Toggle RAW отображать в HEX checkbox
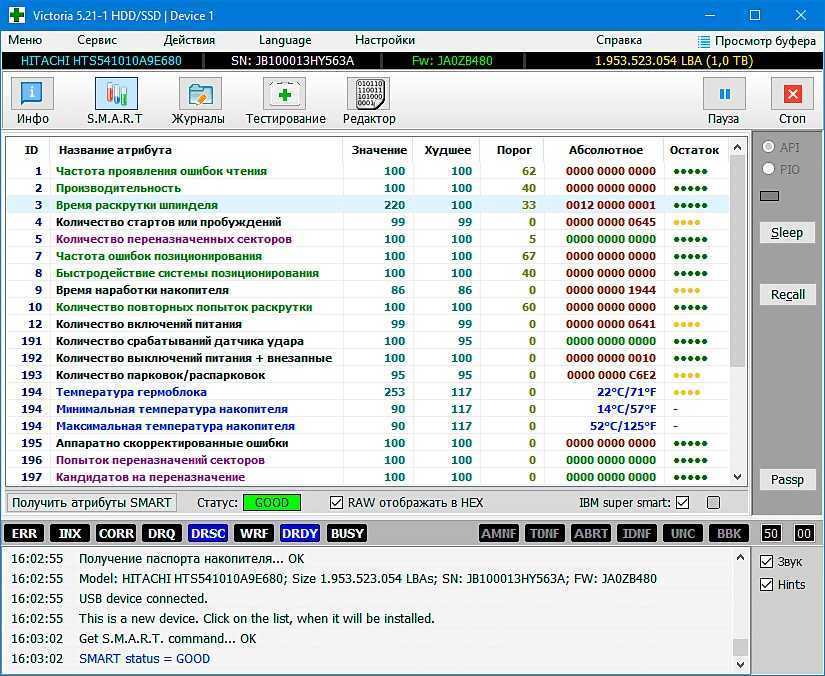The width and height of the screenshot is (825, 676). point(336,502)
